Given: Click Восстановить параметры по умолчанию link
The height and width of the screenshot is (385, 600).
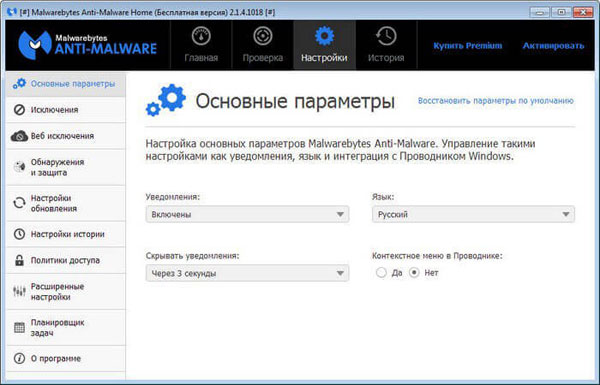Looking at the screenshot, I should [x=496, y=101].
